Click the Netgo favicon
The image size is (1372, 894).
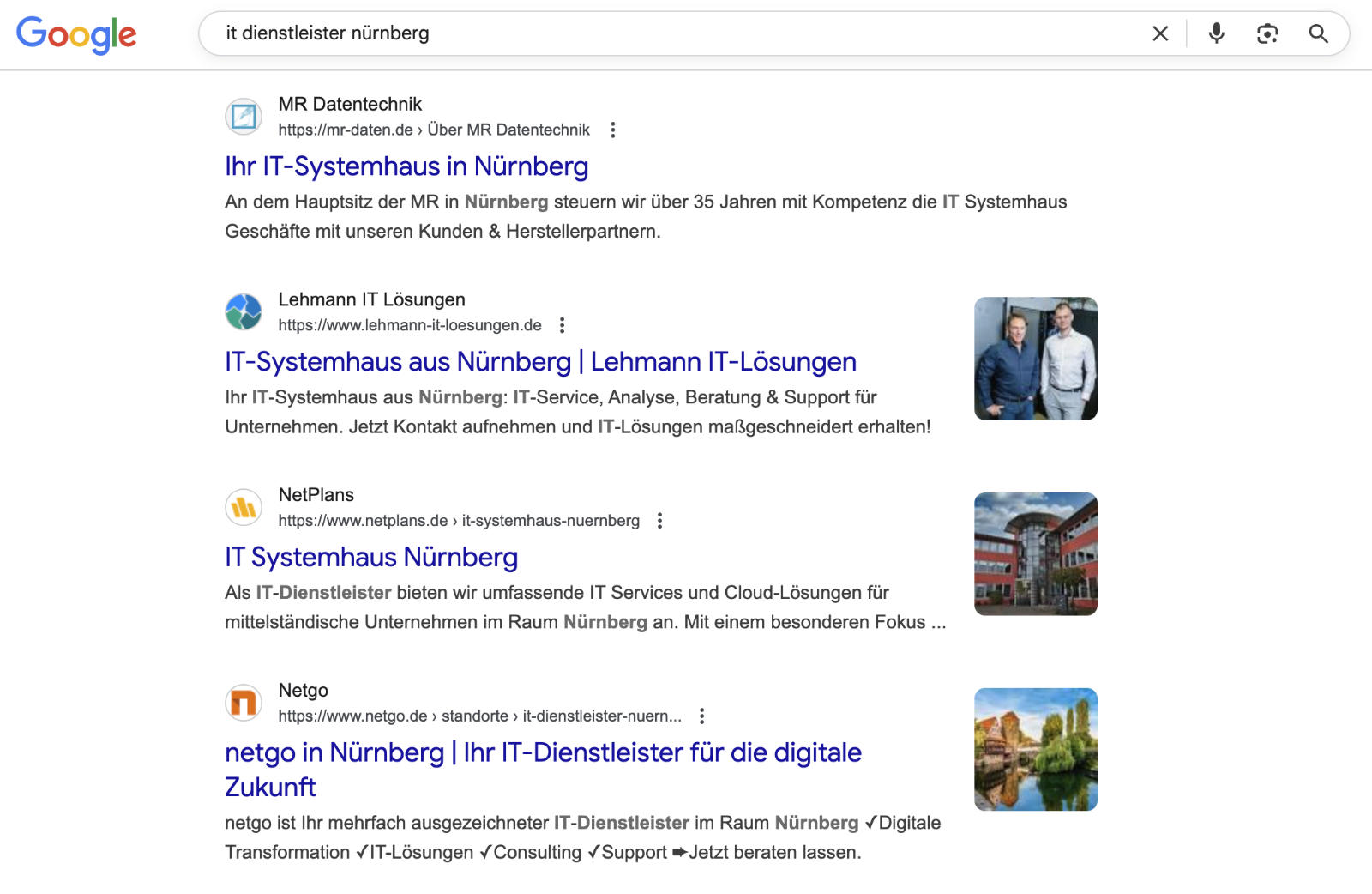pos(243,702)
